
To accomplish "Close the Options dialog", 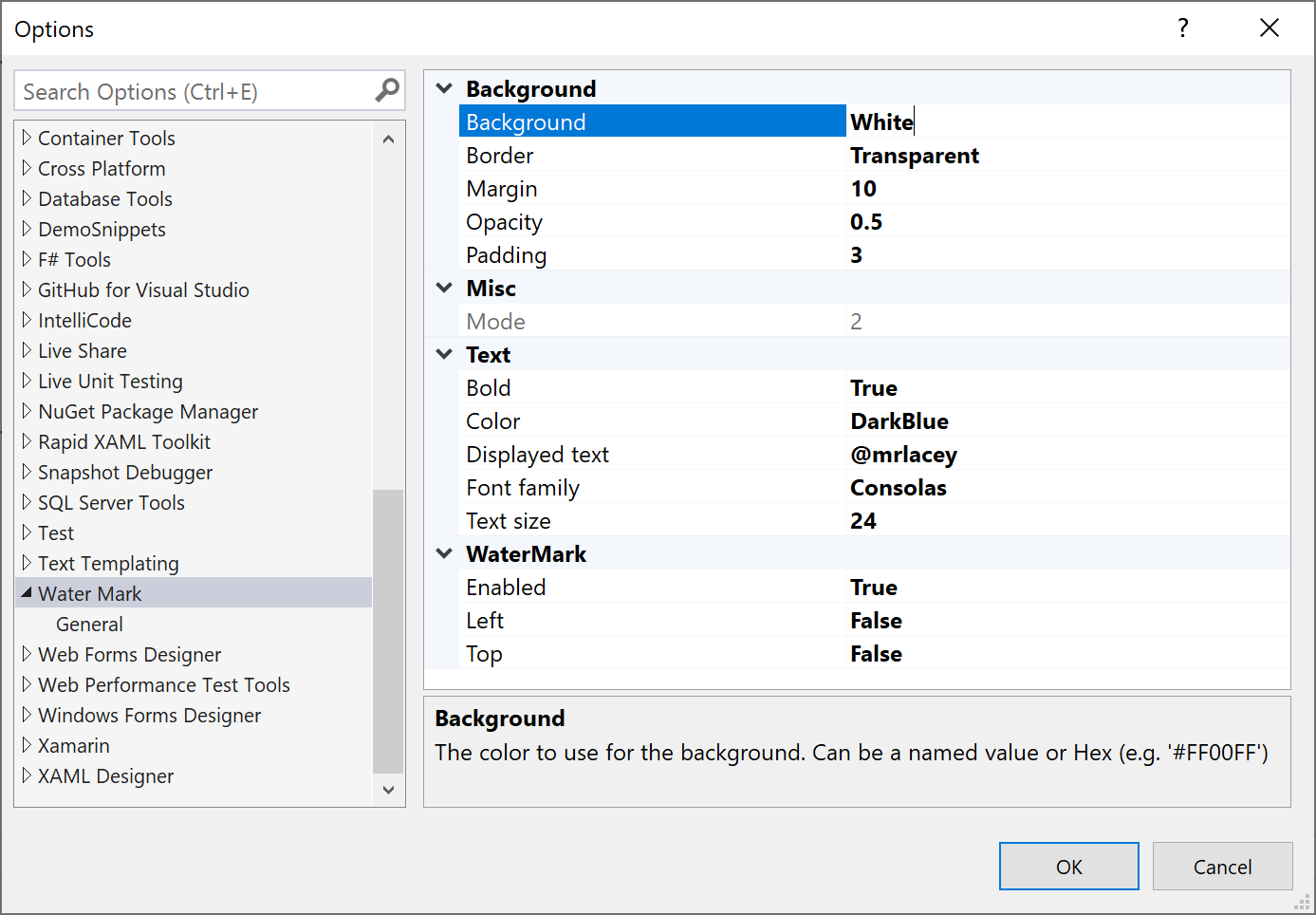I will tap(1270, 28).
